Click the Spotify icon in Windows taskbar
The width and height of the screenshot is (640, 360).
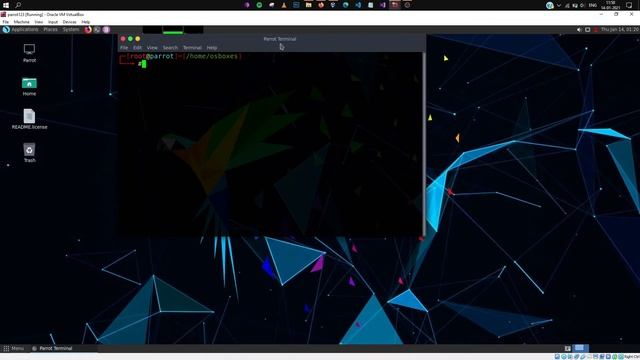click(259, 5)
